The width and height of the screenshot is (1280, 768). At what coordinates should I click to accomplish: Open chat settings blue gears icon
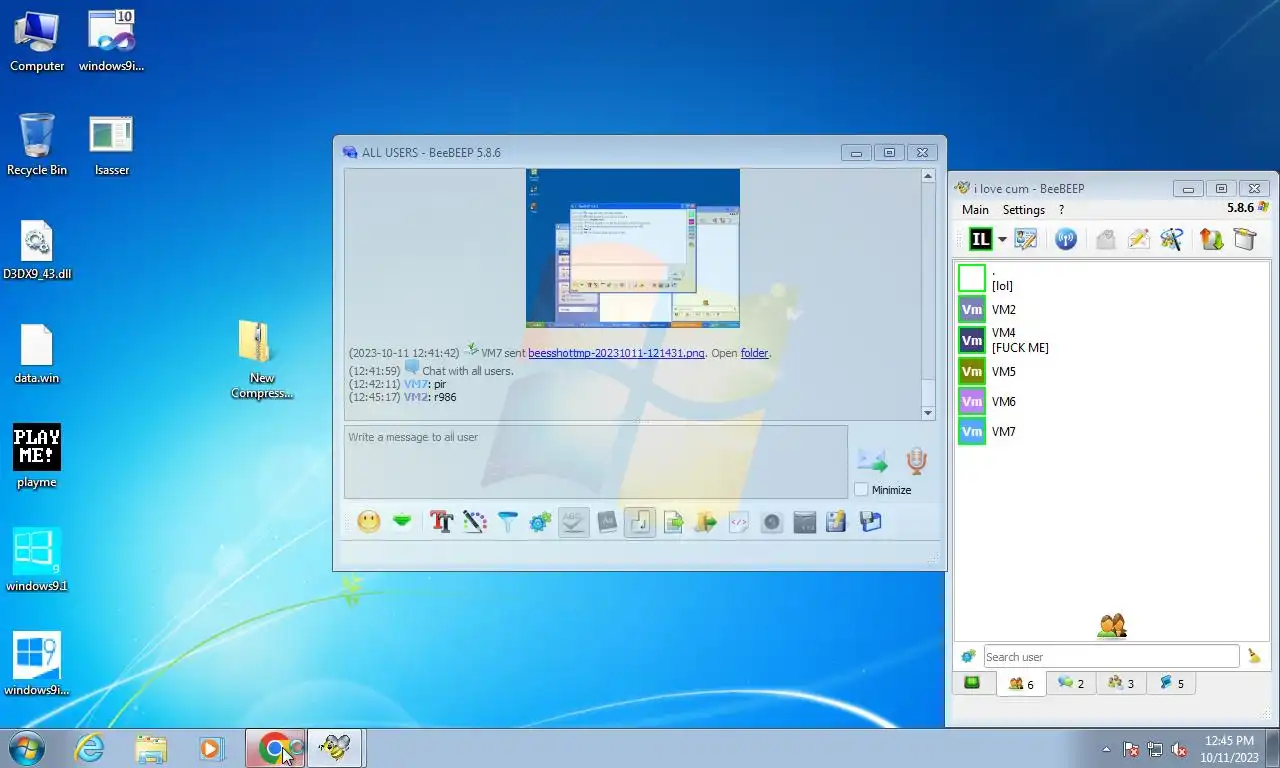tap(541, 522)
